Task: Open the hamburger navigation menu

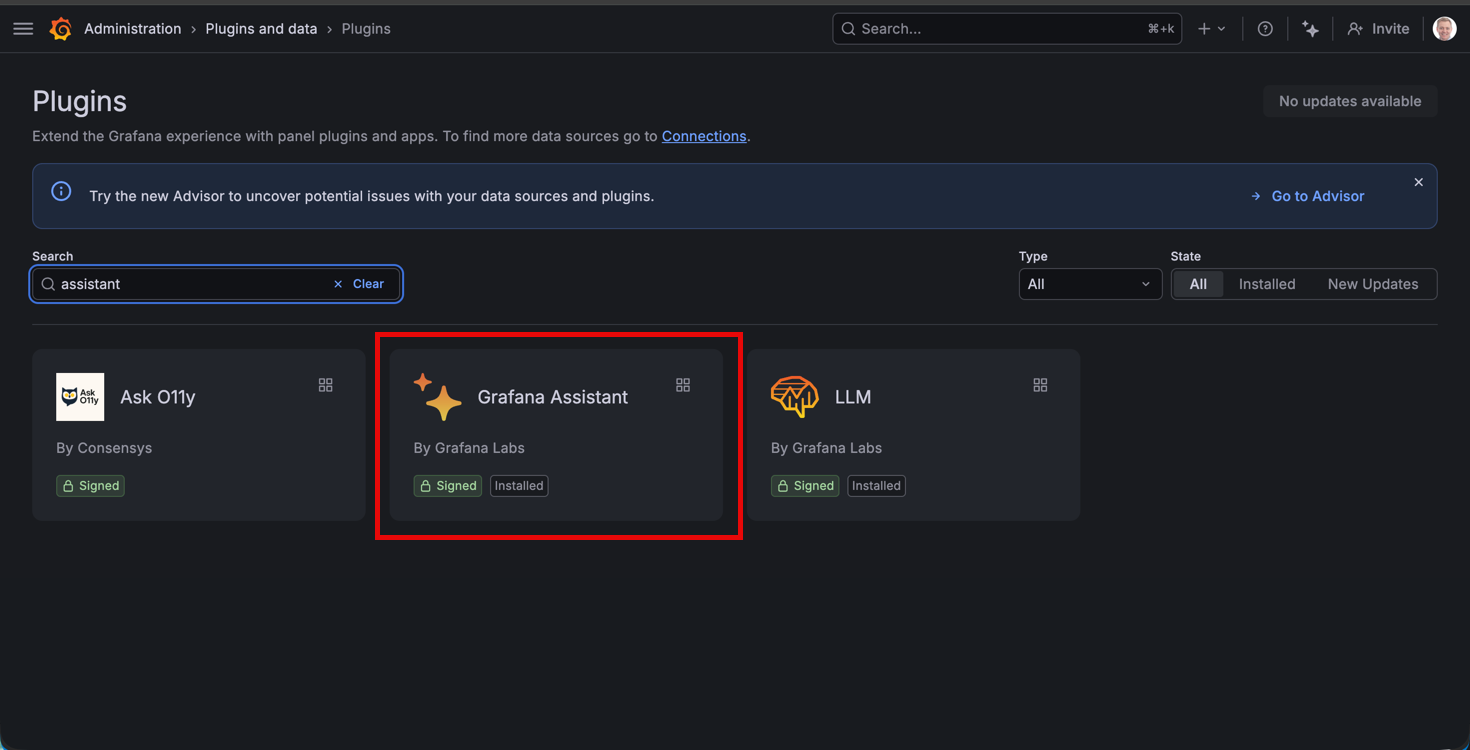Action: 23,29
